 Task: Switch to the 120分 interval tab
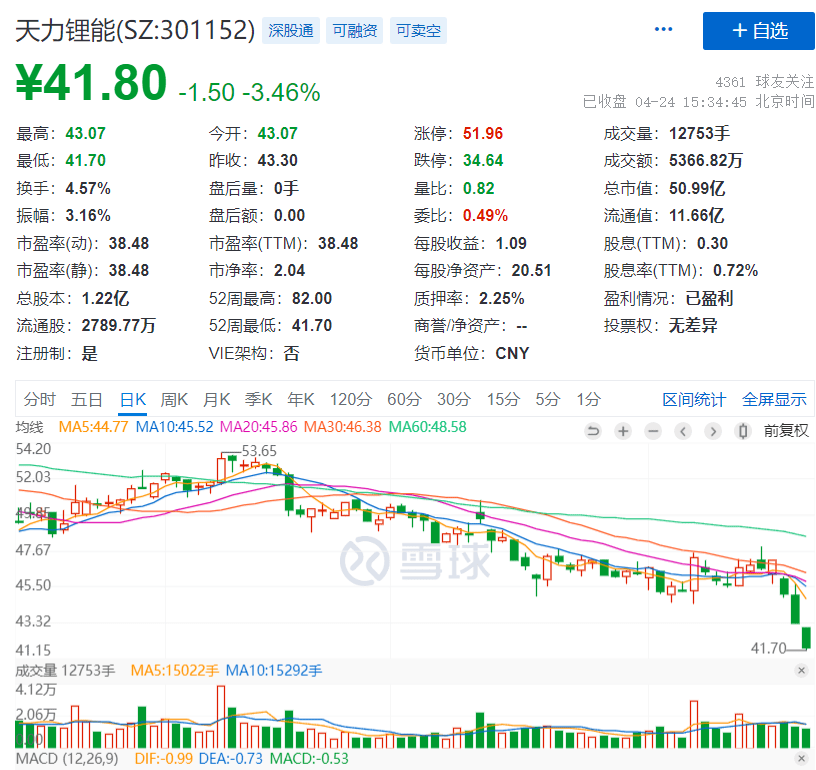[351, 400]
